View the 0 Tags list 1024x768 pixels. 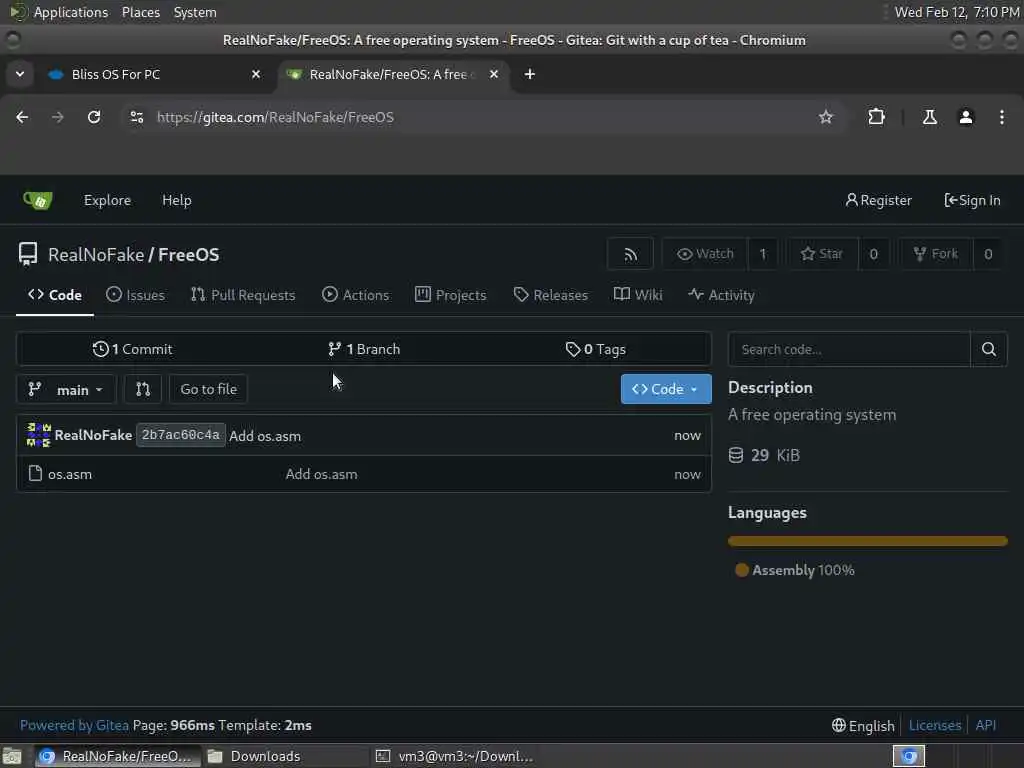[596, 349]
